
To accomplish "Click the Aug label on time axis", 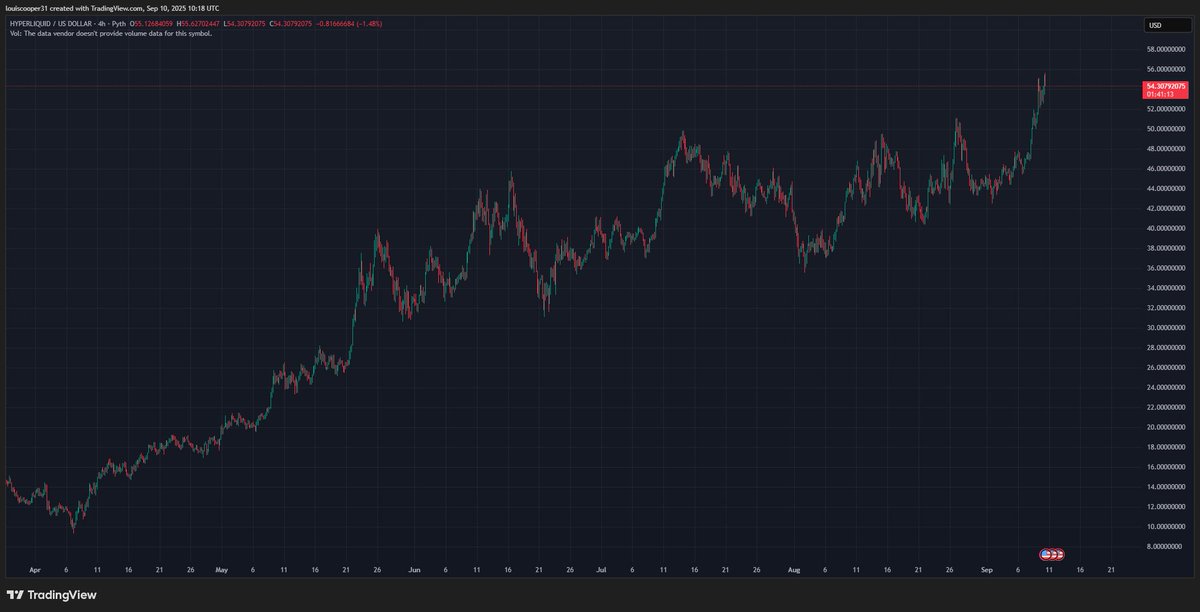I will [794, 570].
